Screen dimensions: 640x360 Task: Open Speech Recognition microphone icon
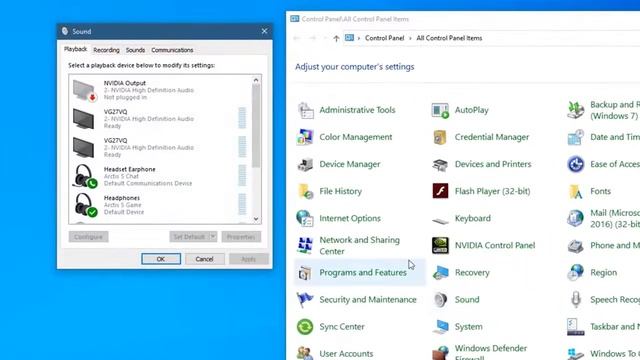tap(576, 300)
